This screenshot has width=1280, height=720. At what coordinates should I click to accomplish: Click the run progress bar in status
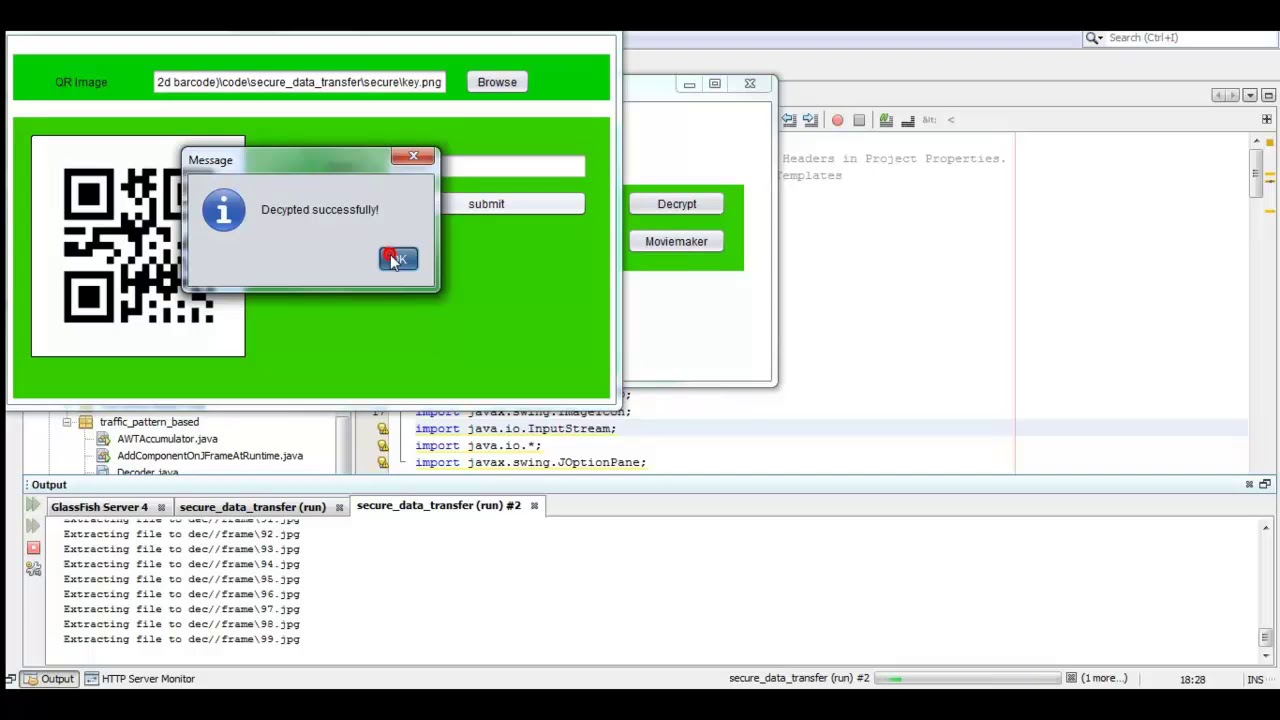click(968, 679)
